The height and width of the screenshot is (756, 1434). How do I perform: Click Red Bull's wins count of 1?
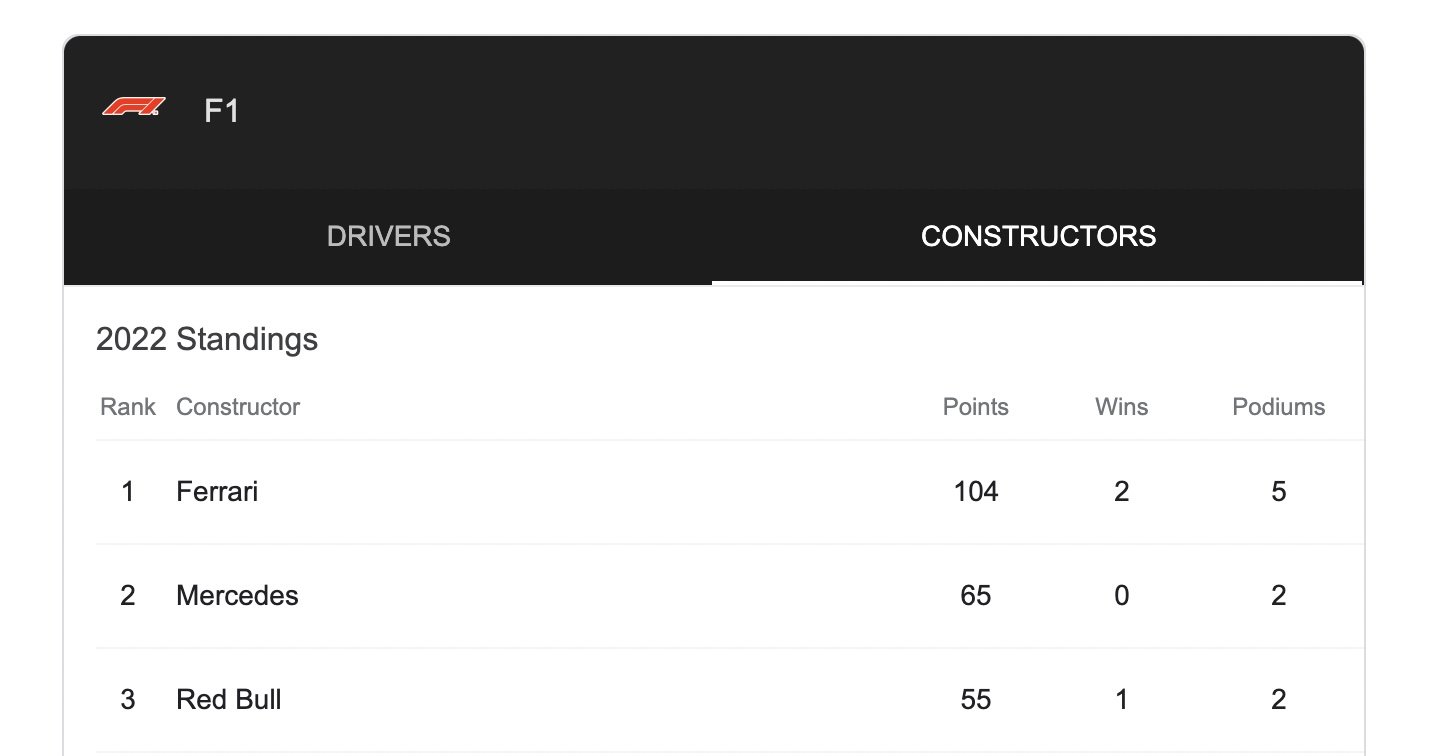1121,700
